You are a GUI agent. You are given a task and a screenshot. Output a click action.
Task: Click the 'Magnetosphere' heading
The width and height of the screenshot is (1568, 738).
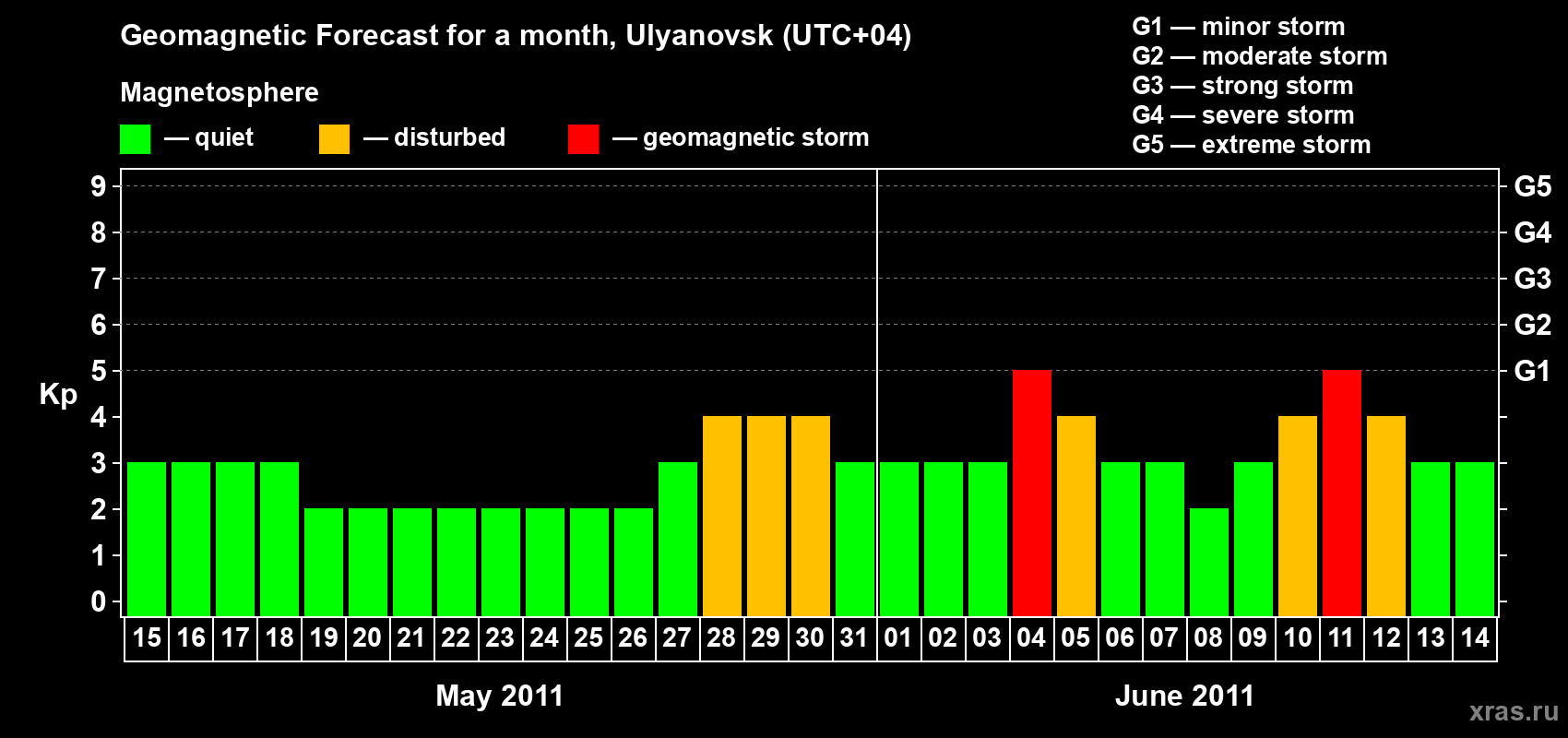point(220,92)
